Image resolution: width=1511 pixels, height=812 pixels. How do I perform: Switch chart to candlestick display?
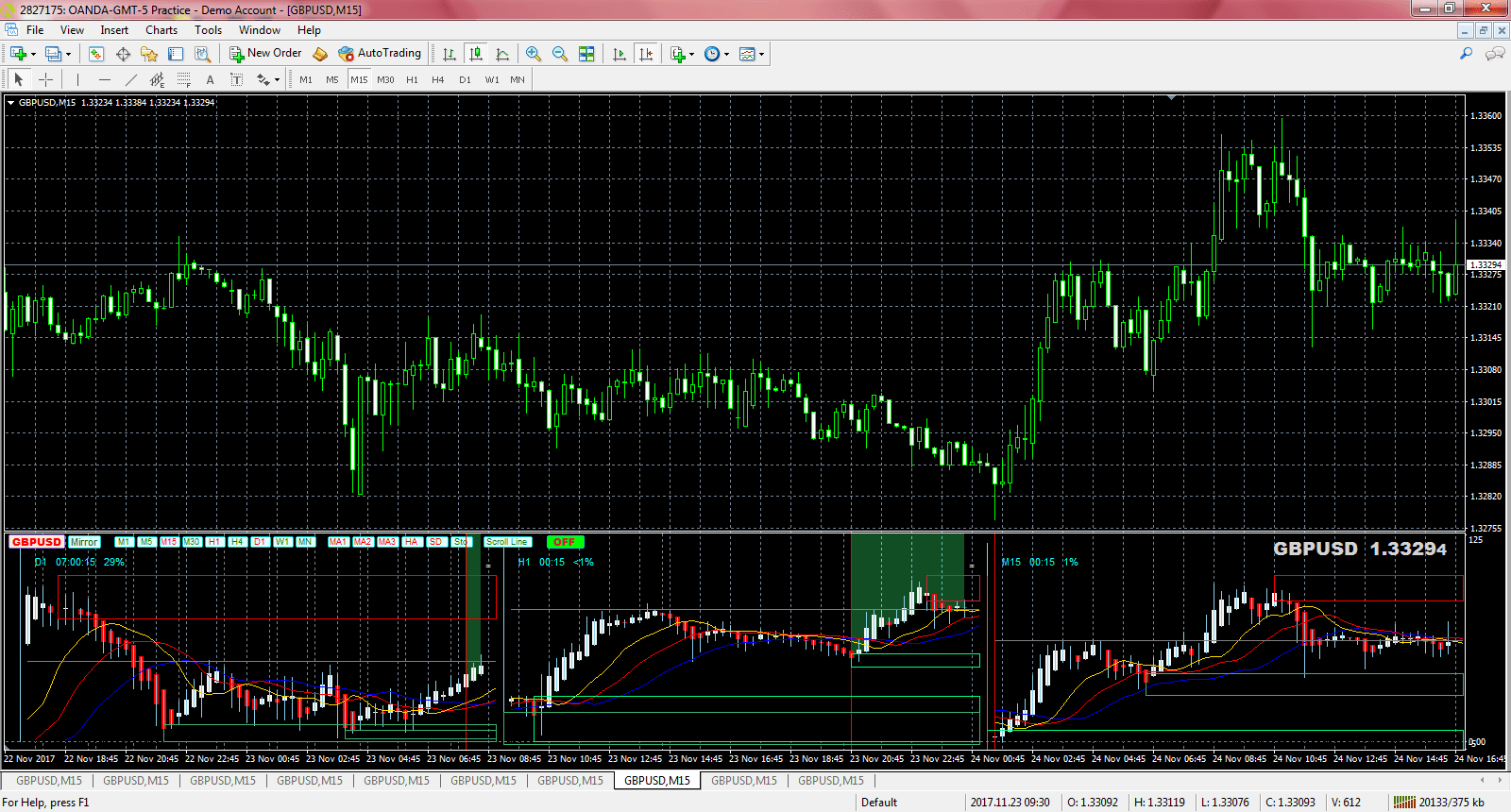pyautogui.click(x=476, y=54)
